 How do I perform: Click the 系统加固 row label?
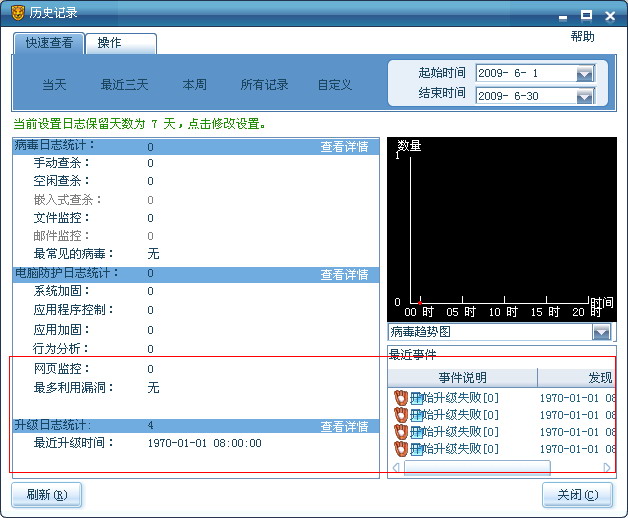pos(61,291)
